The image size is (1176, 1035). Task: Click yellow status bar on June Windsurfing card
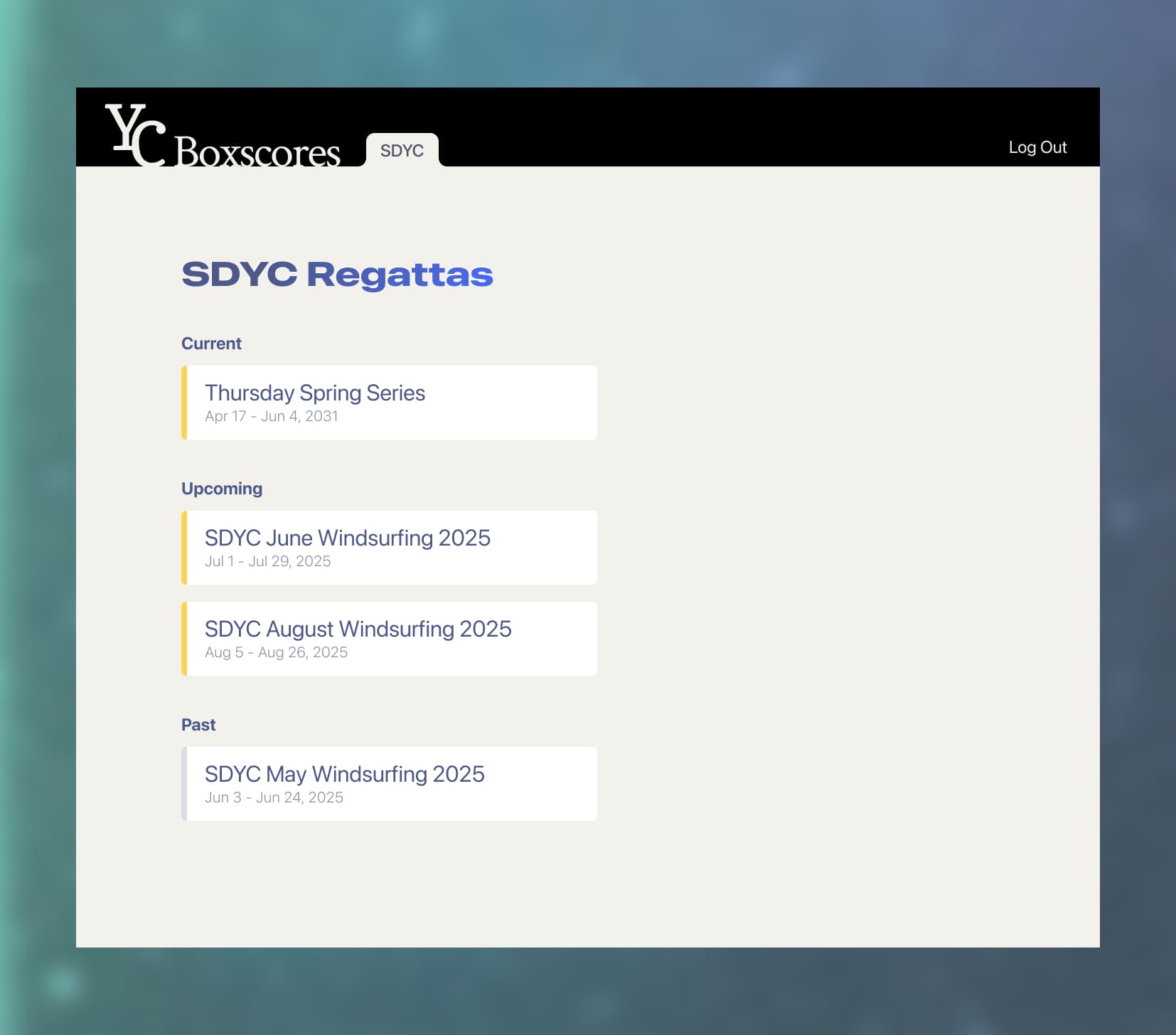coord(184,548)
